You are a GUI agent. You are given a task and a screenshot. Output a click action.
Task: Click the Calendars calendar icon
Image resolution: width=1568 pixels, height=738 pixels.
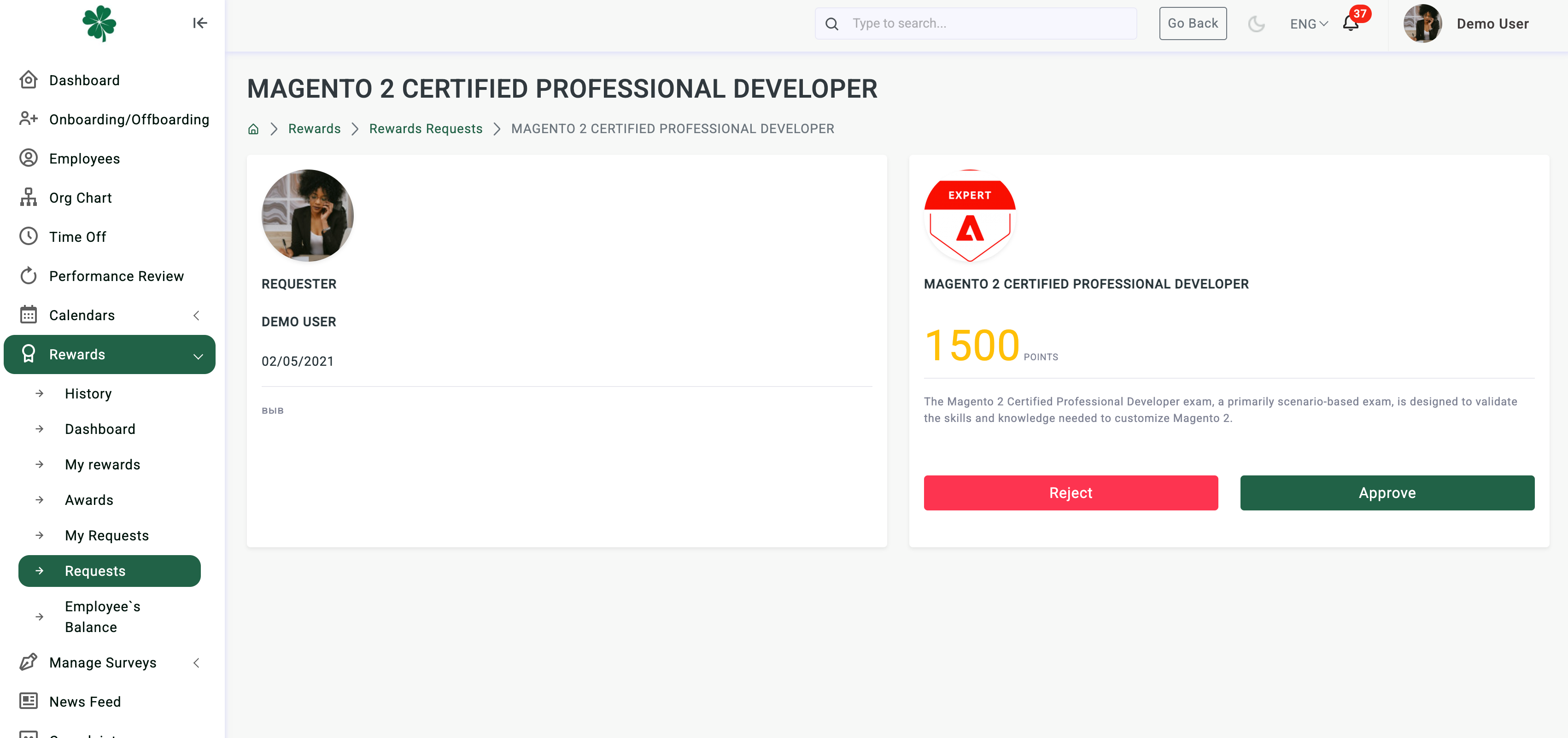(28, 315)
